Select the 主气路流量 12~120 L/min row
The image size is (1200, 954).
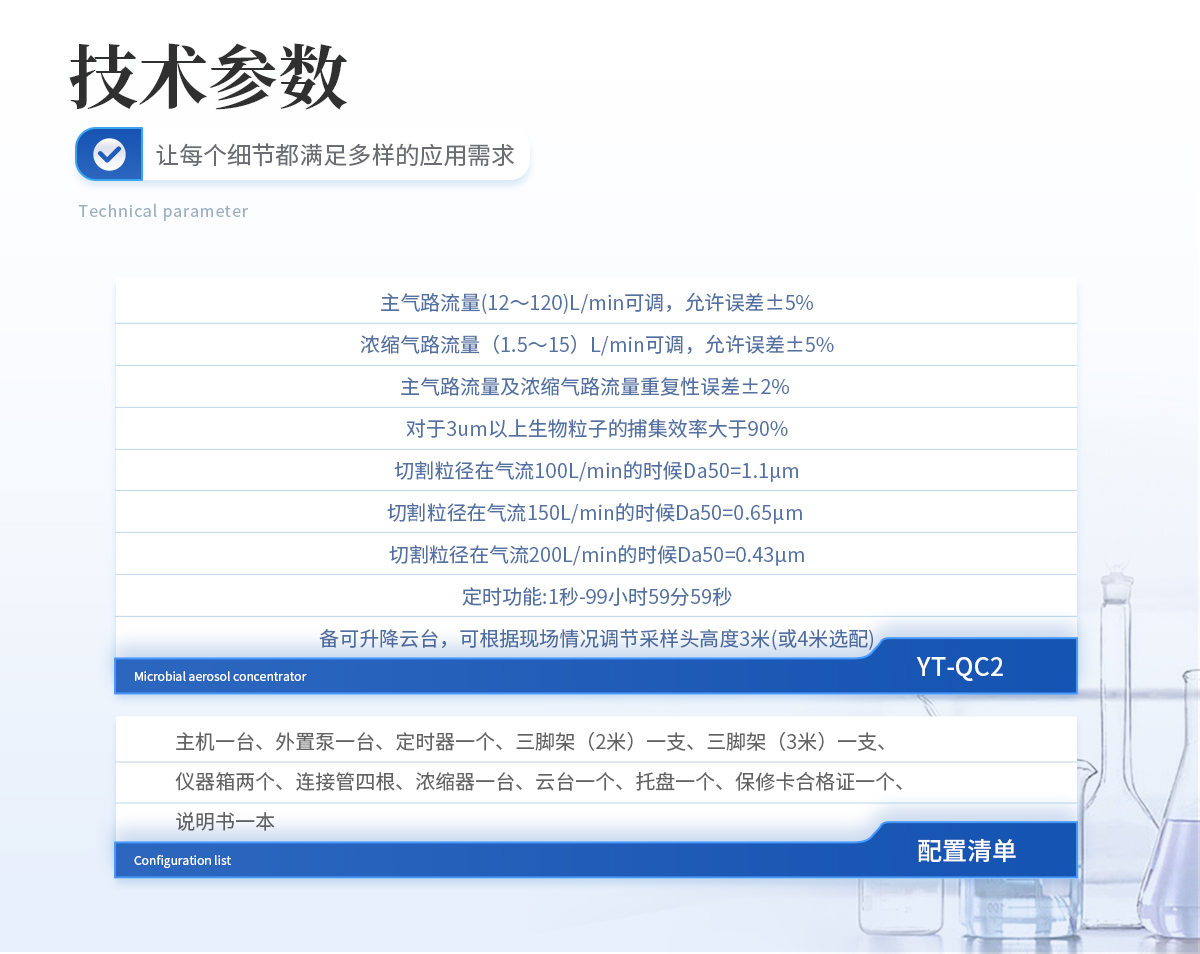pos(596,302)
